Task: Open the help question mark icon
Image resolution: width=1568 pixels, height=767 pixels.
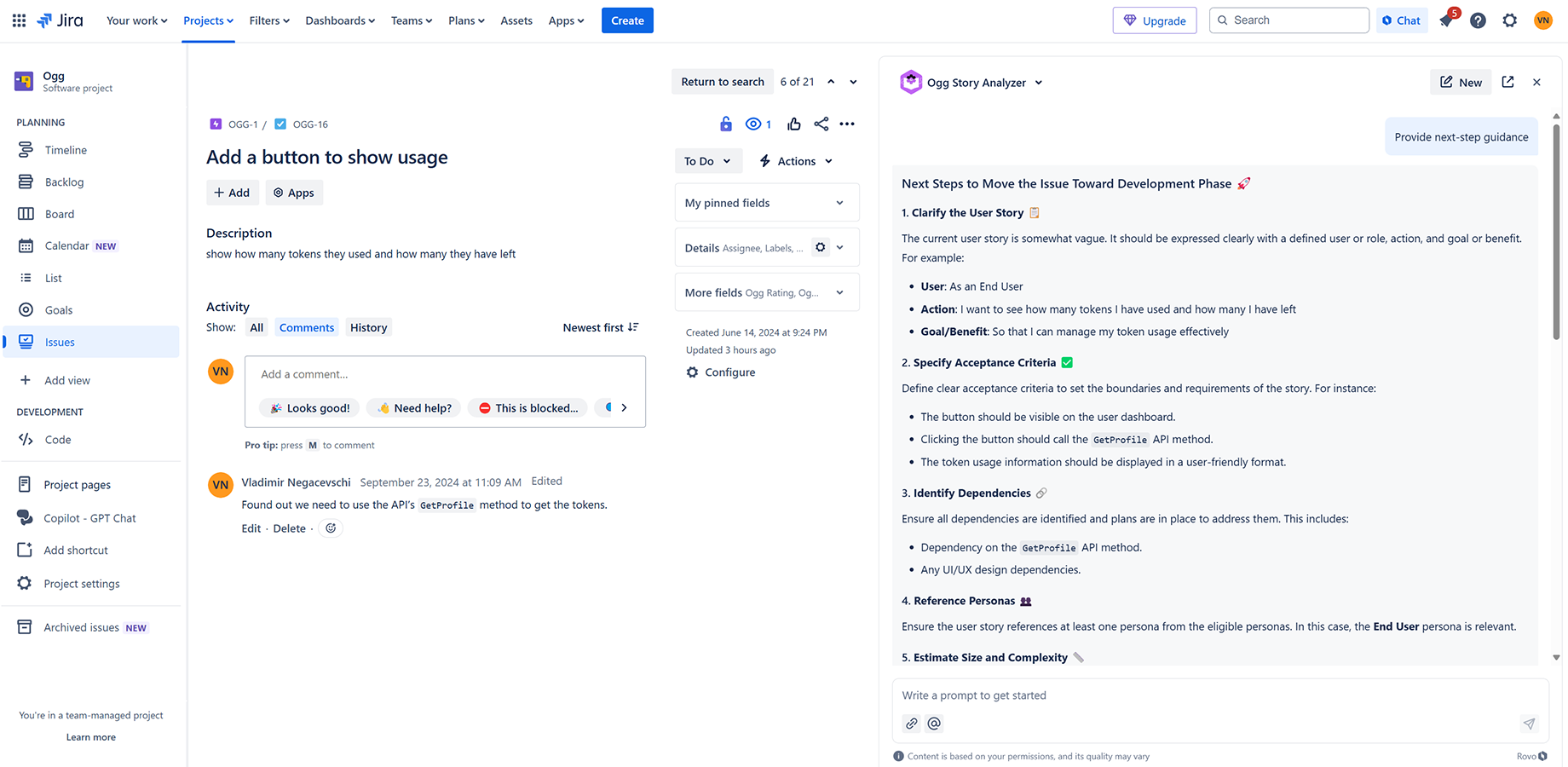Action: click(x=1478, y=20)
